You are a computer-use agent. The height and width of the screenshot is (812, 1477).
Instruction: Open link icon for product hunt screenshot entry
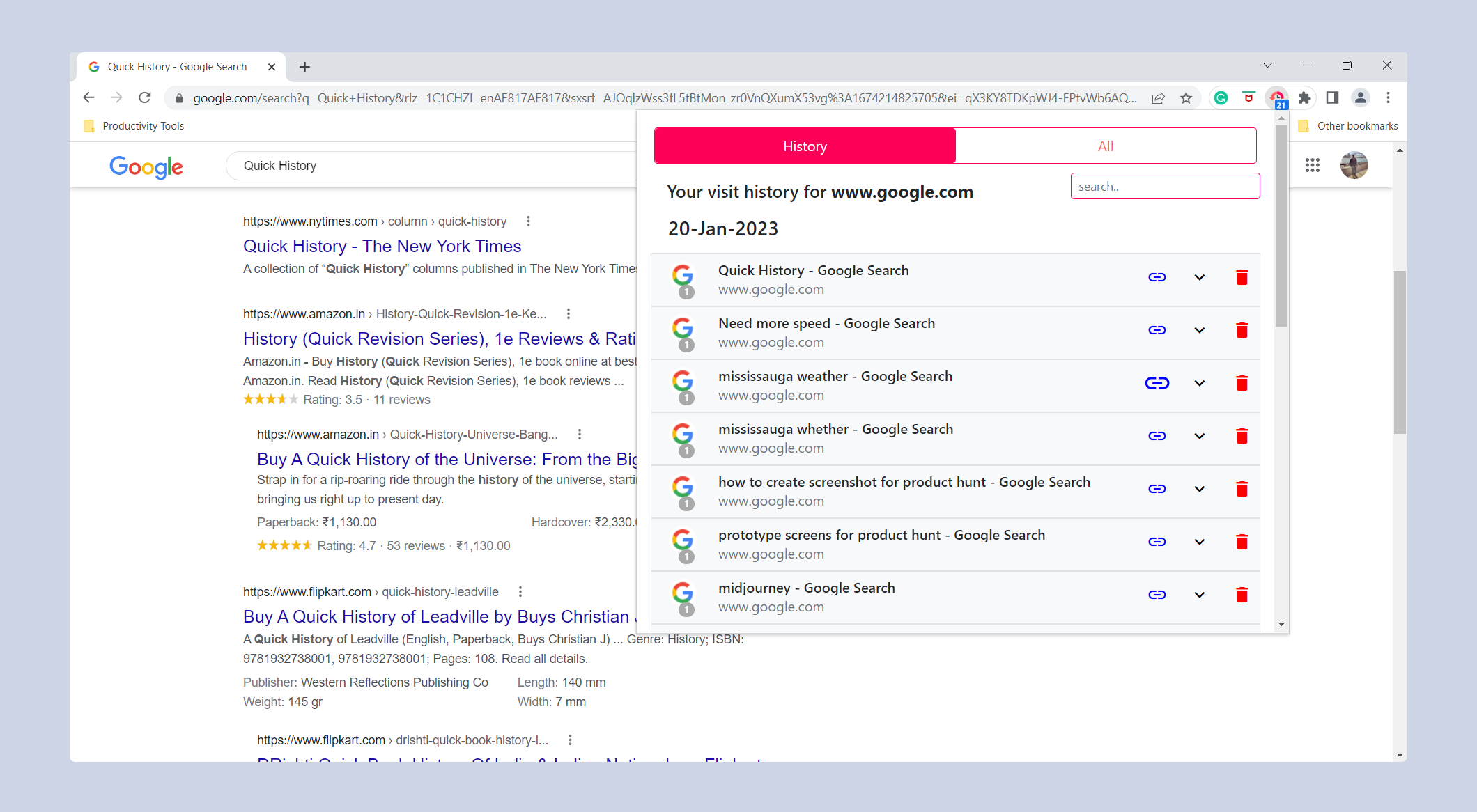pyautogui.click(x=1157, y=489)
